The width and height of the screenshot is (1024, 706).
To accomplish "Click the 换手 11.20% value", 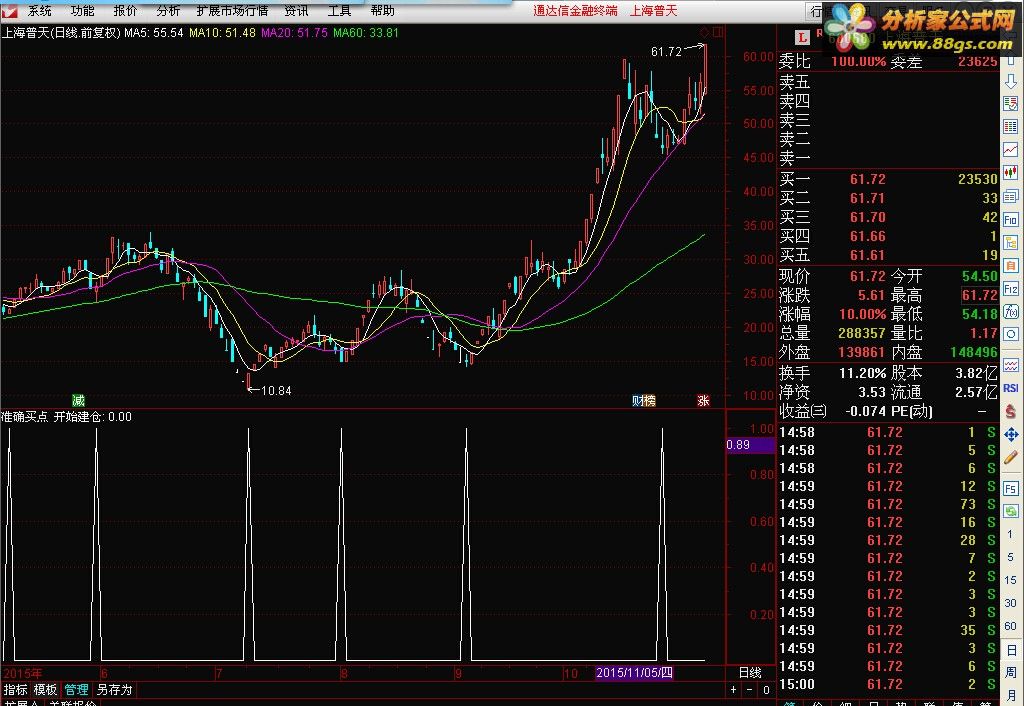I will tap(862, 373).
